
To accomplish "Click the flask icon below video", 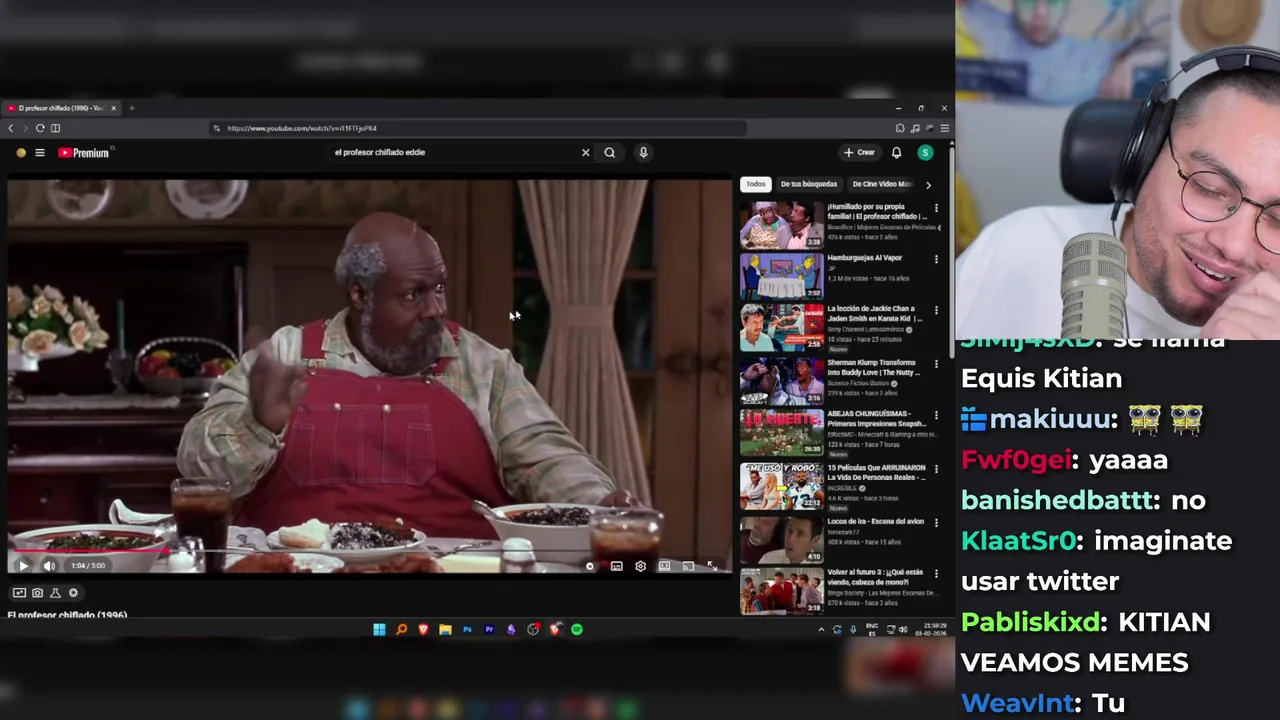I will tap(55, 593).
